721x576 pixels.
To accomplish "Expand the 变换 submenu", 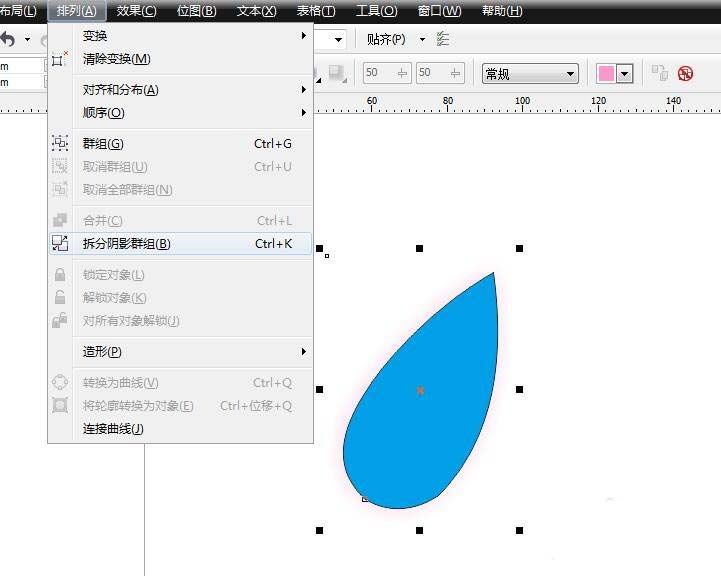I will pyautogui.click(x=180, y=36).
